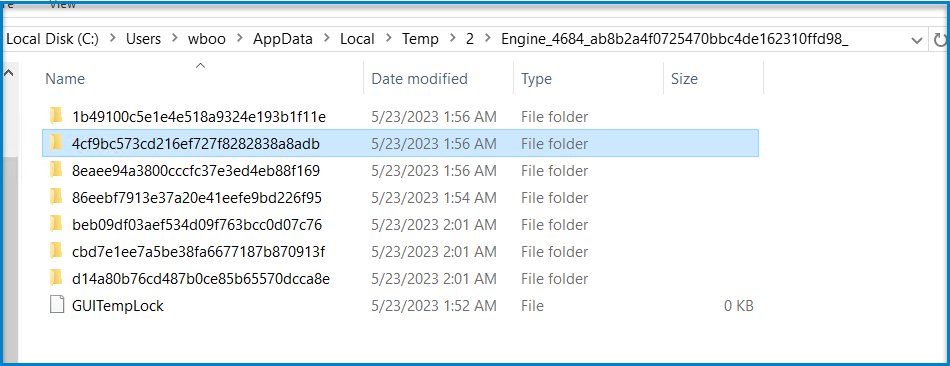Click the 4cf9bc573cd216ef727f8282838a8adb folder icon

(x=56, y=144)
